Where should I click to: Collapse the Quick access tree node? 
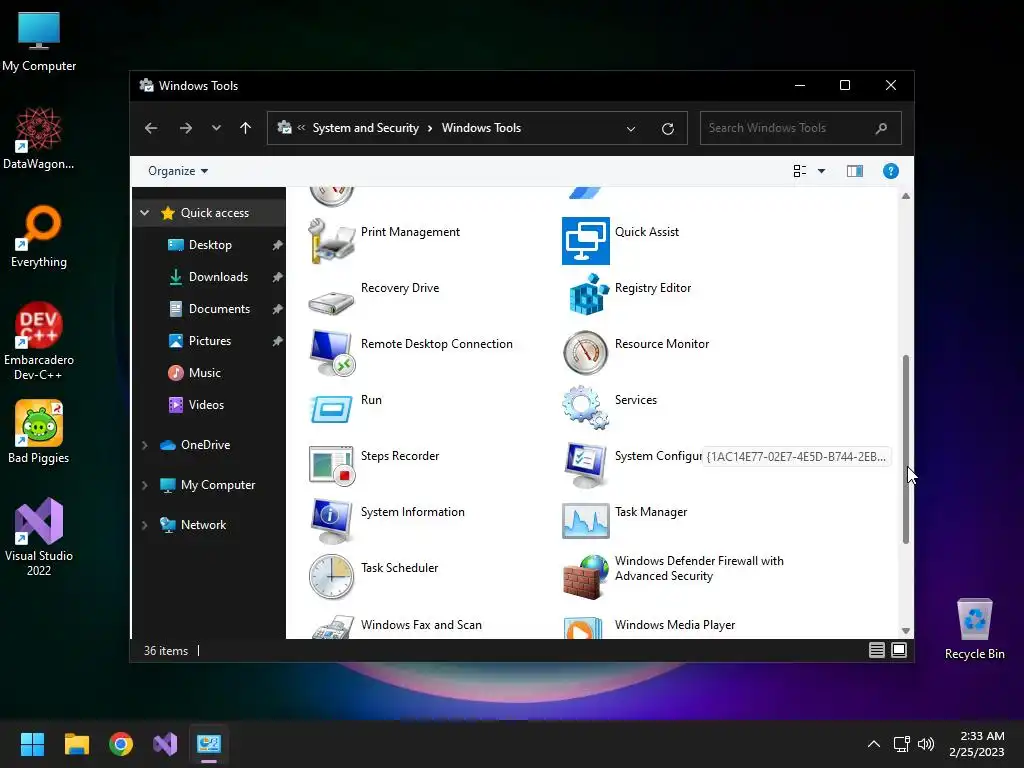point(144,213)
